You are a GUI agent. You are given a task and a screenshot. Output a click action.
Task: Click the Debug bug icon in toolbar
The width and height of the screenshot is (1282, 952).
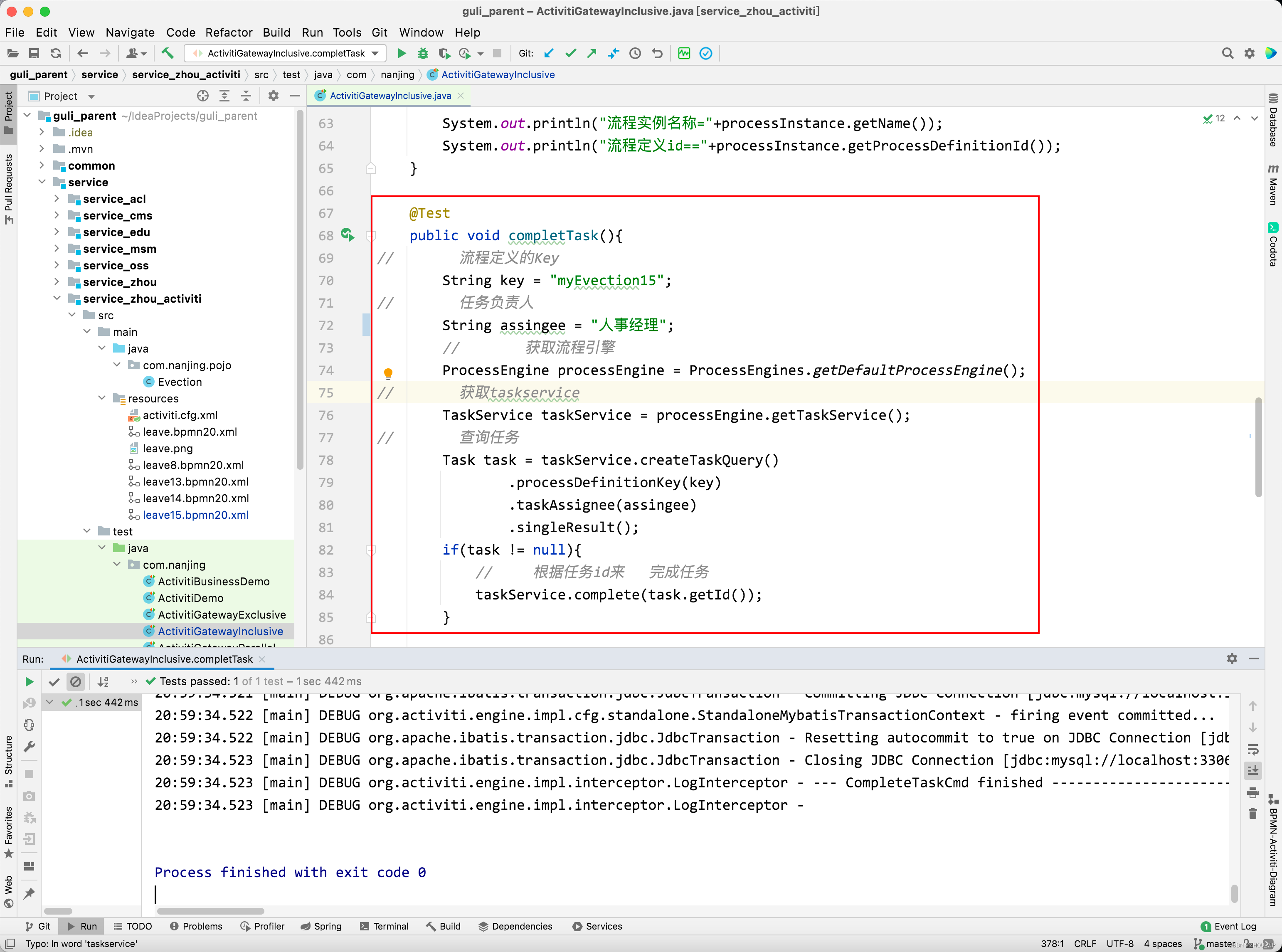coord(423,54)
